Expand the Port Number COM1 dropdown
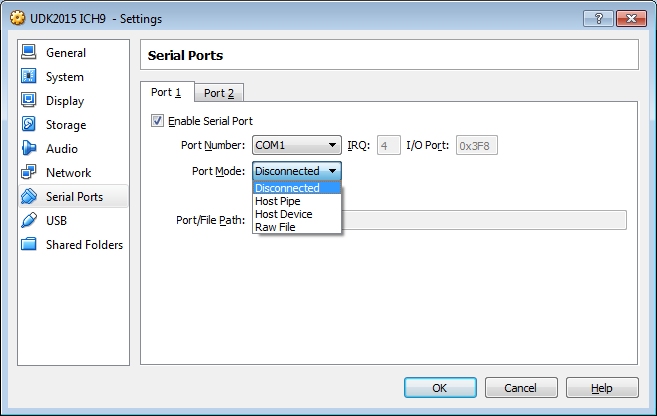This screenshot has height=416, width=657. (x=297, y=145)
